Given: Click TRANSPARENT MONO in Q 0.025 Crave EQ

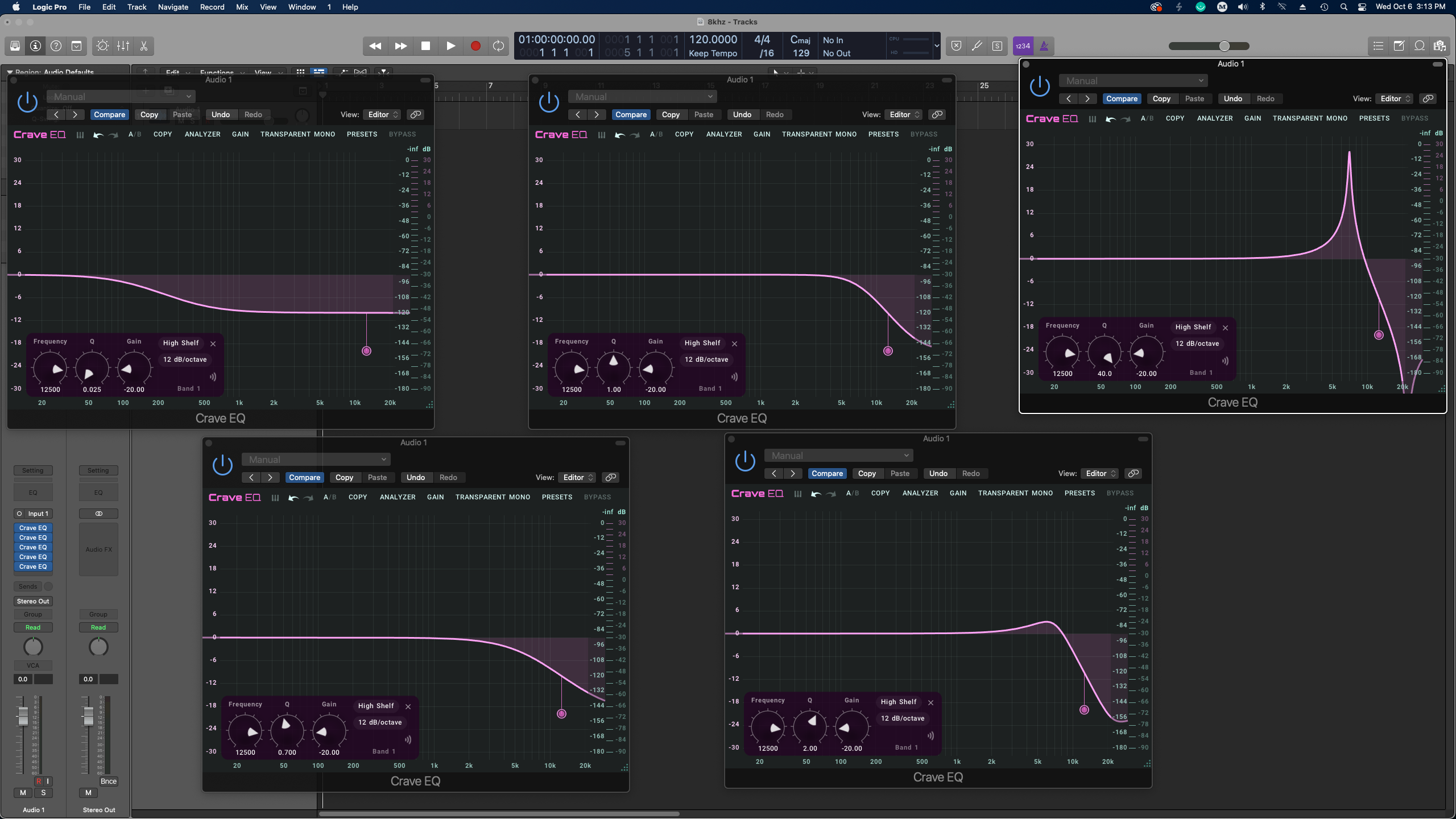Looking at the screenshot, I should (x=297, y=134).
